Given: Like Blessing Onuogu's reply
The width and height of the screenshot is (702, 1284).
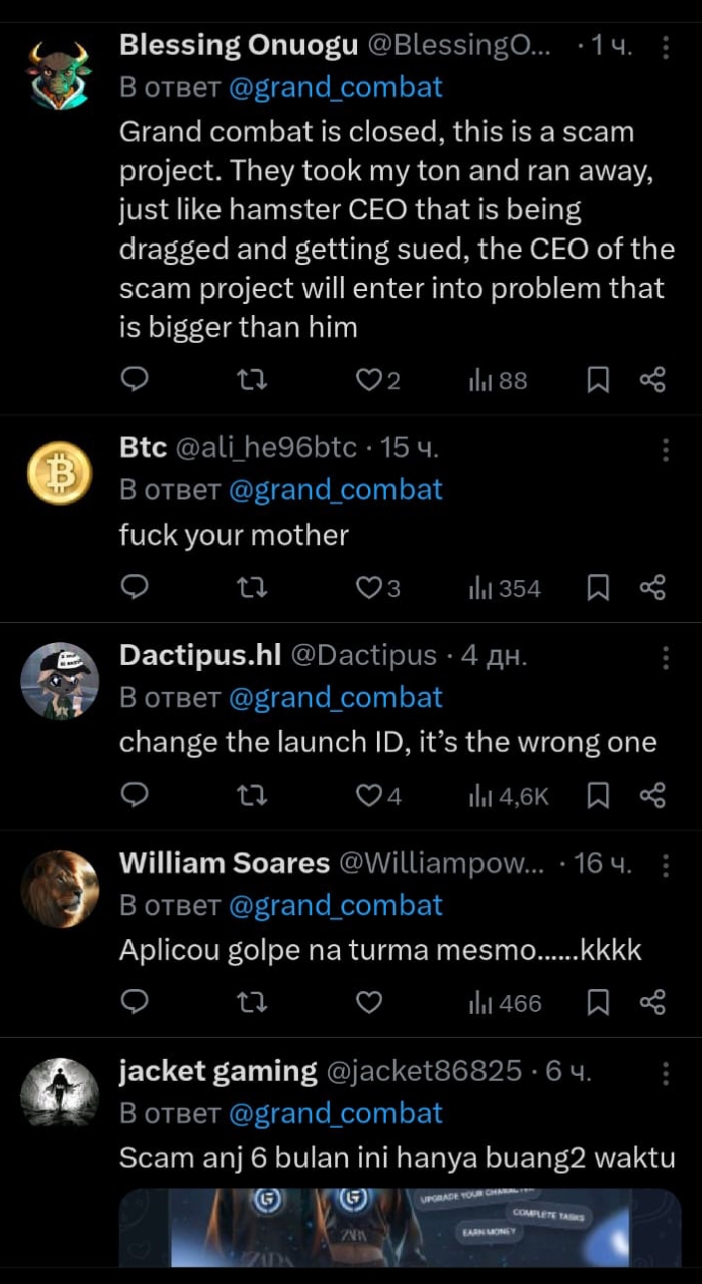Looking at the screenshot, I should click(370, 380).
